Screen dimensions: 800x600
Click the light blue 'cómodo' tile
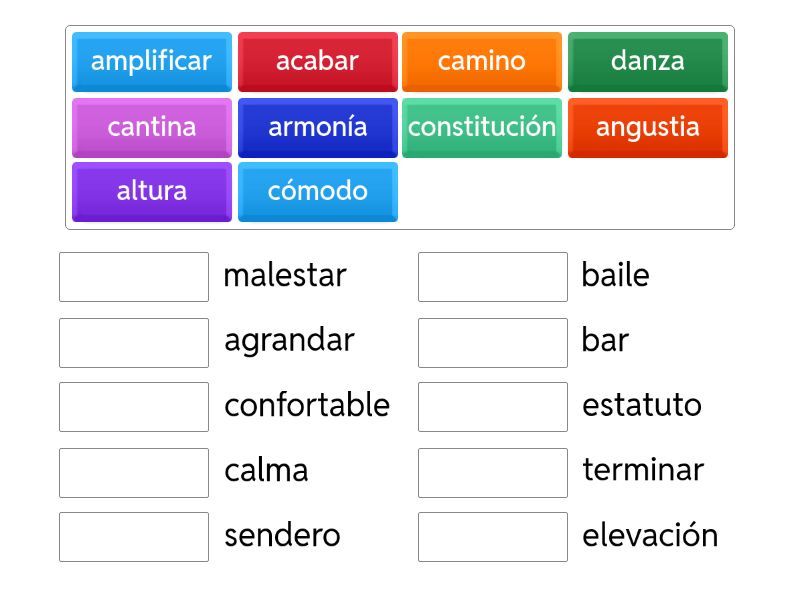(x=317, y=191)
